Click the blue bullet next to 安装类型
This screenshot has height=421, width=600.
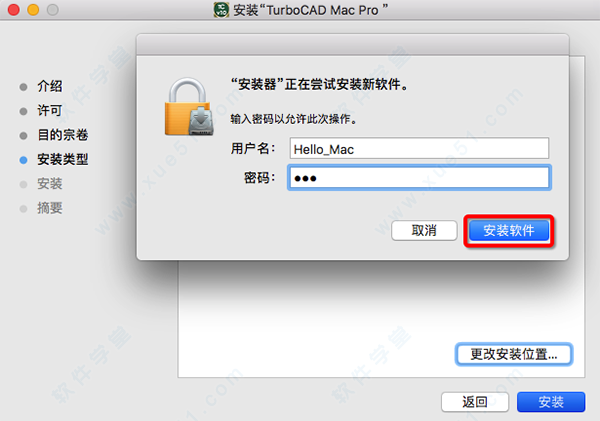(23, 160)
